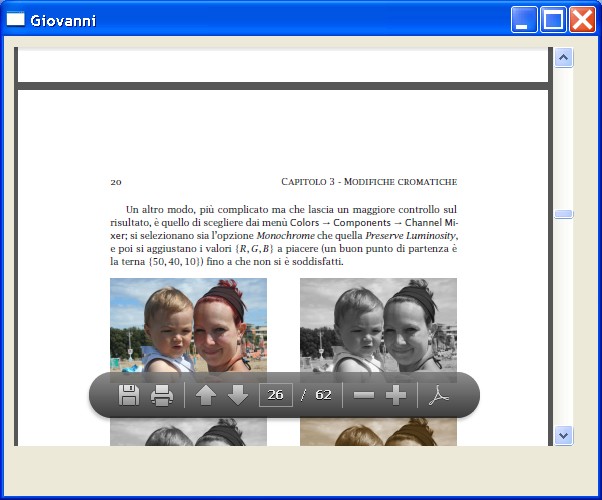Image resolution: width=602 pixels, height=500 pixels.
Task: Select the grayscale photo on the right
Action: tap(378, 323)
